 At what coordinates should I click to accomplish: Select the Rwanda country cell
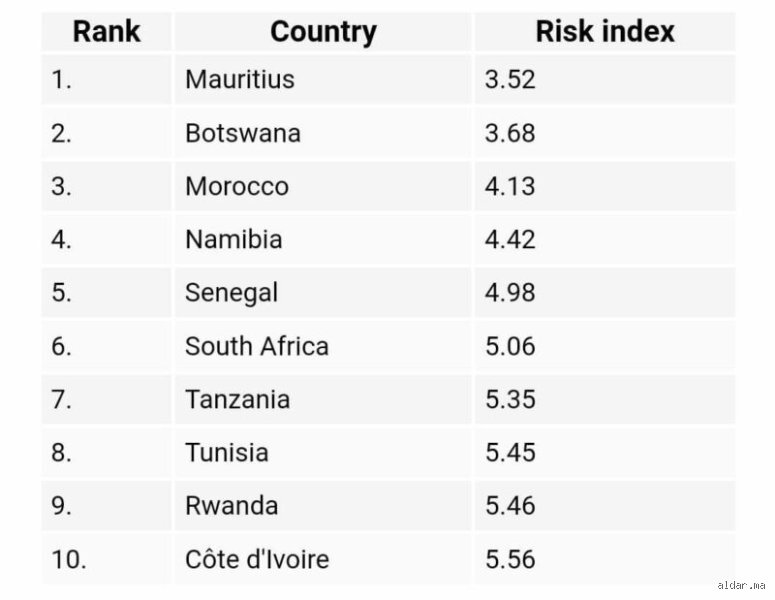pyautogui.click(x=323, y=506)
